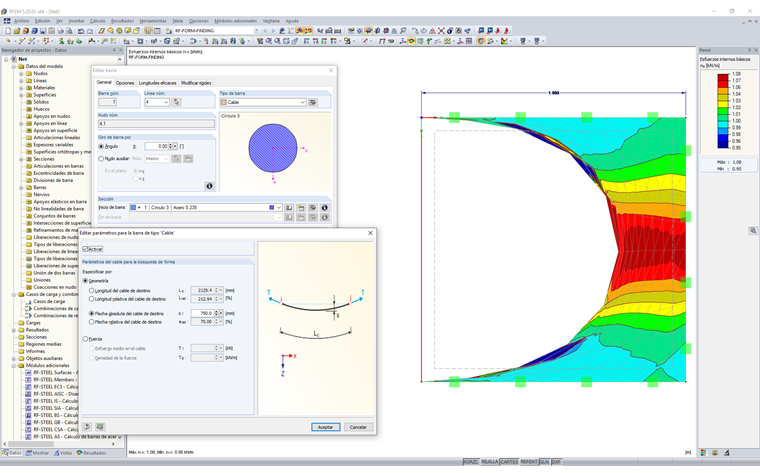Click the units icon in the cable parameters dialog

pyautogui.click(x=100, y=427)
